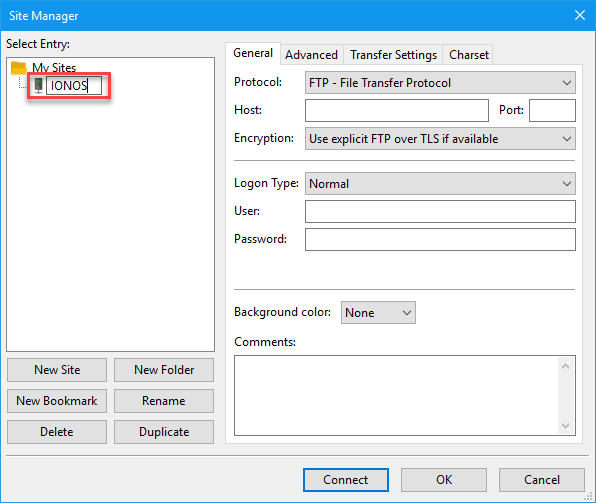
Task: Choose a Background color from dropdown
Action: click(x=378, y=313)
